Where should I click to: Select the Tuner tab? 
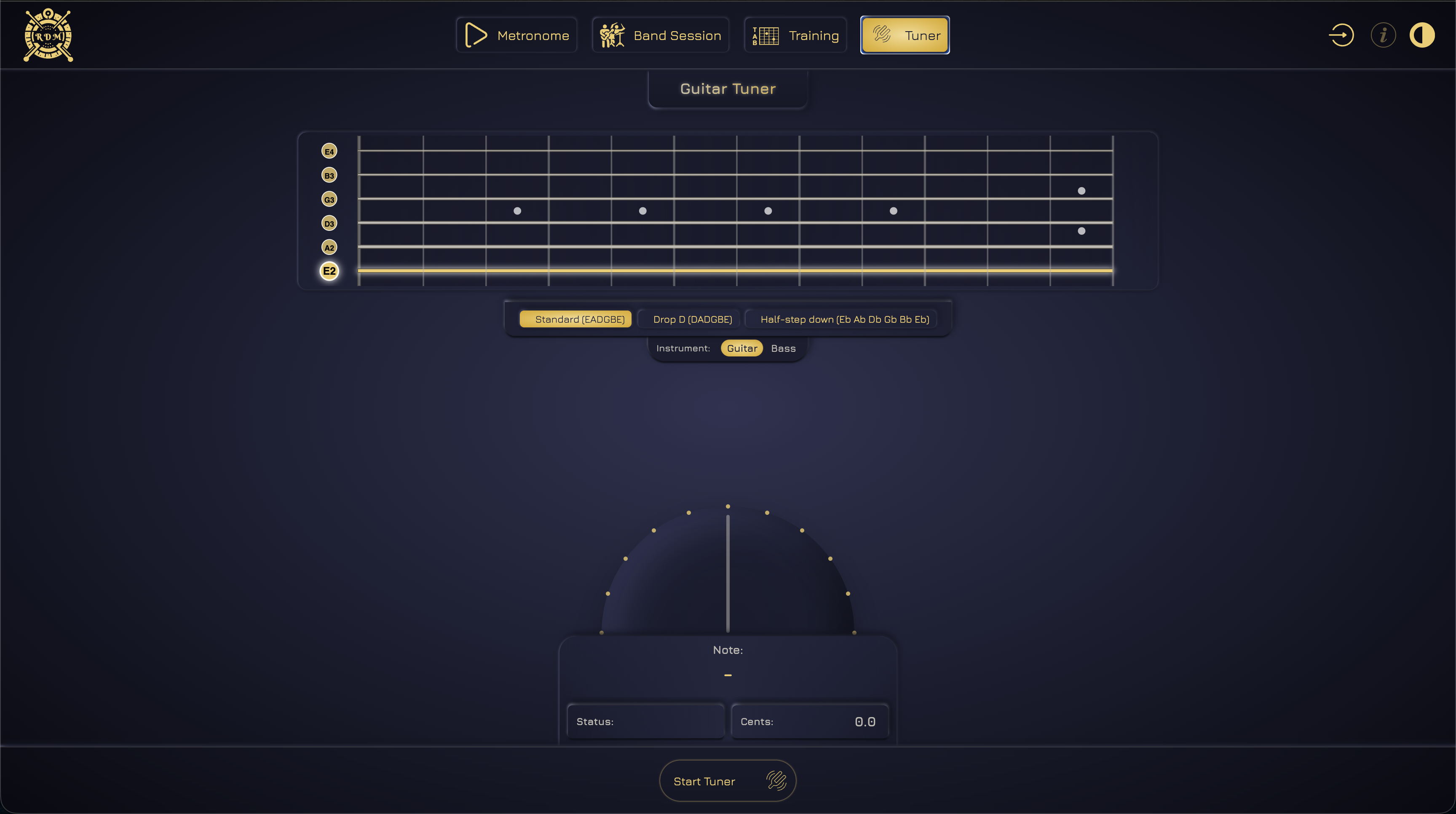[x=905, y=35]
